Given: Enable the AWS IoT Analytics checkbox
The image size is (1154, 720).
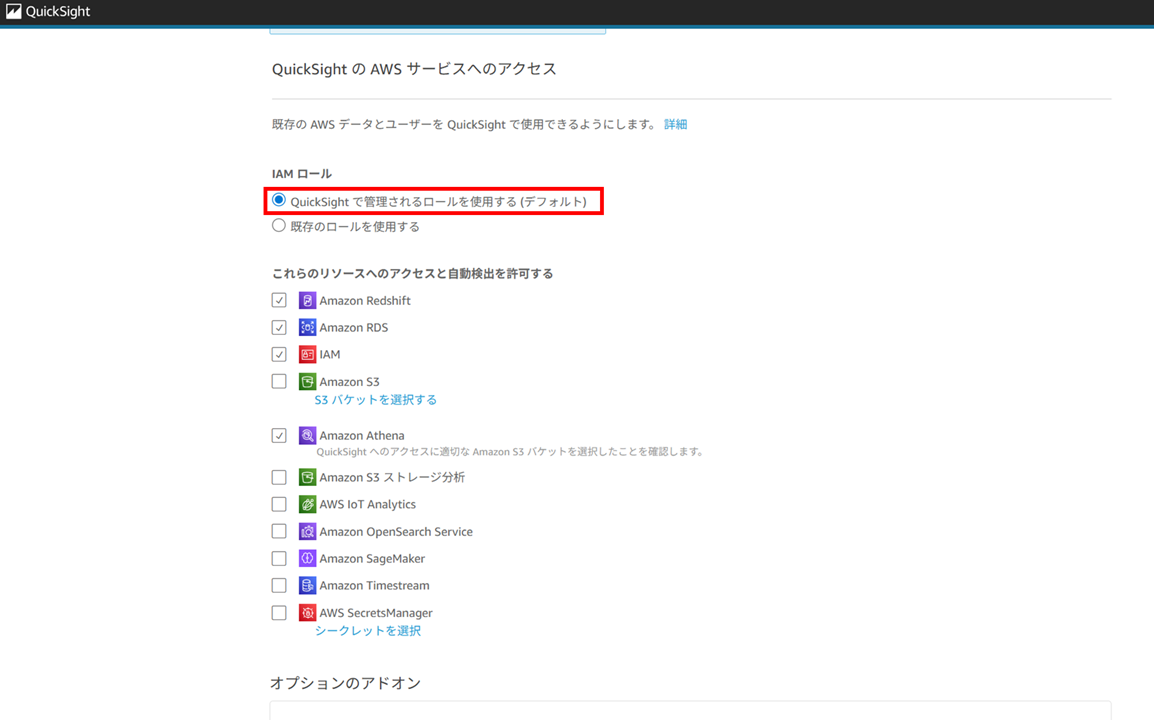Looking at the screenshot, I should point(279,504).
